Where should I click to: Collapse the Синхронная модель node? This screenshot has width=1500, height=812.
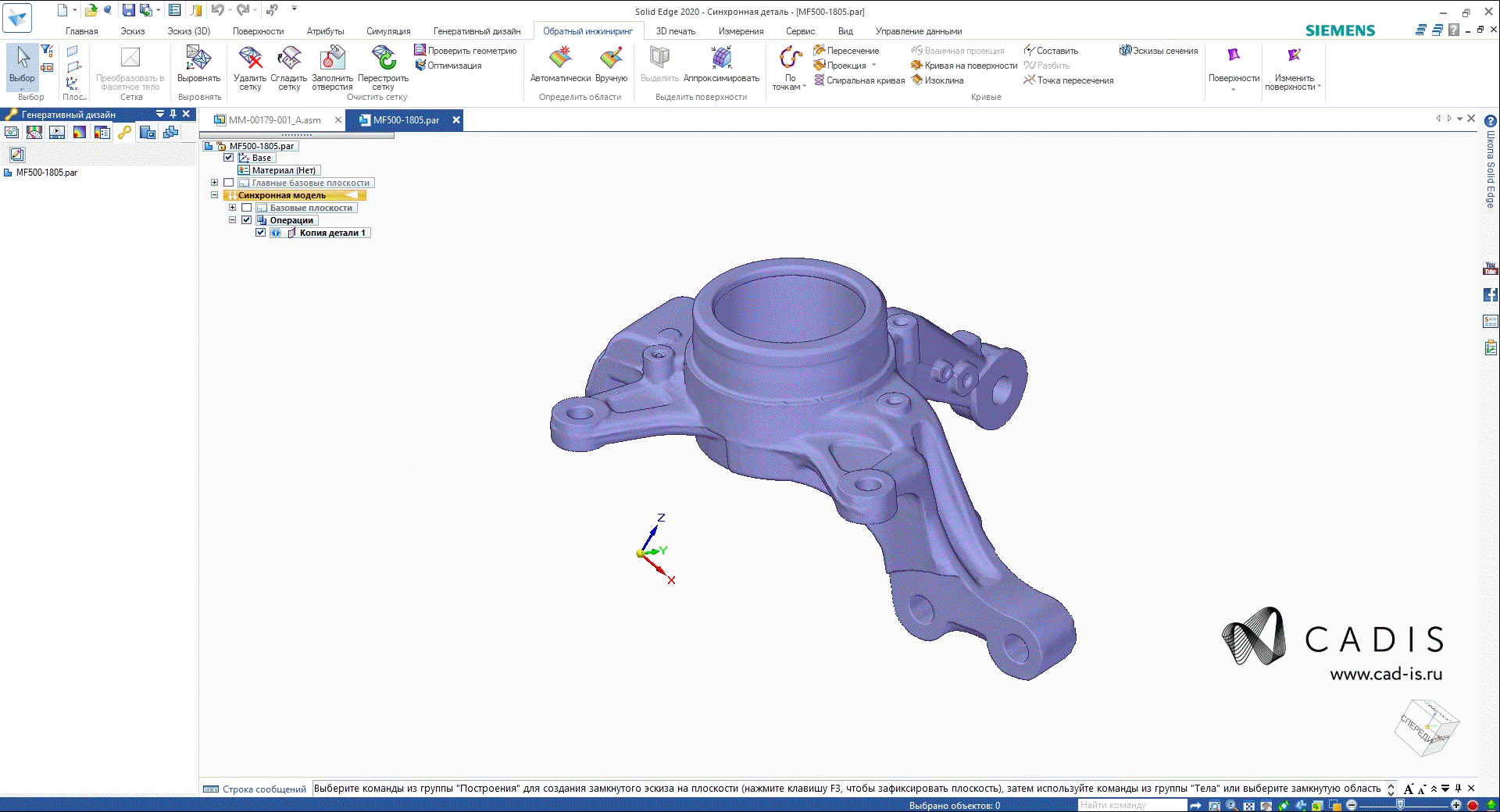214,195
